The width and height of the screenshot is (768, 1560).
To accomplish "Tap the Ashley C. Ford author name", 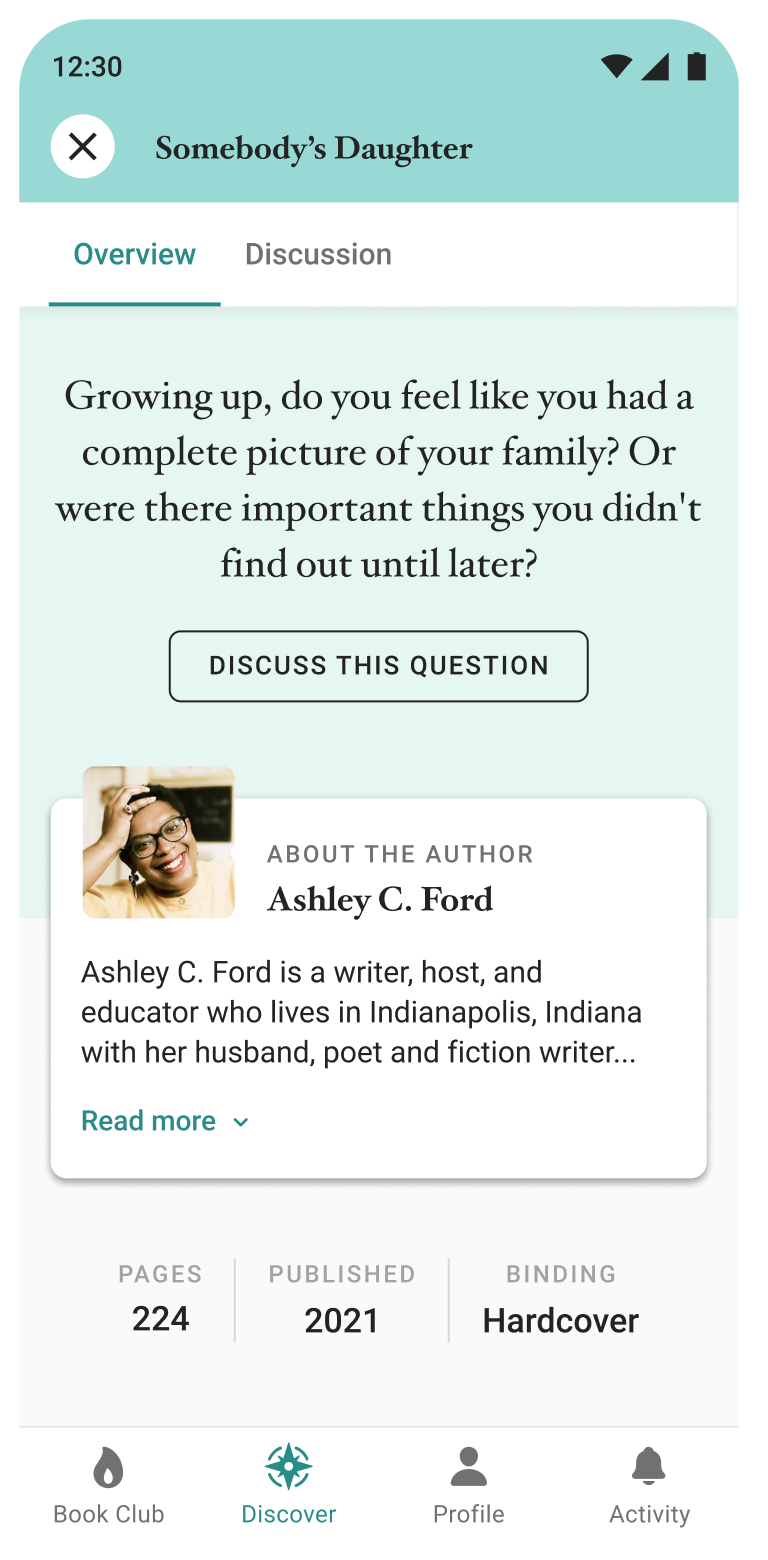I will [x=380, y=899].
